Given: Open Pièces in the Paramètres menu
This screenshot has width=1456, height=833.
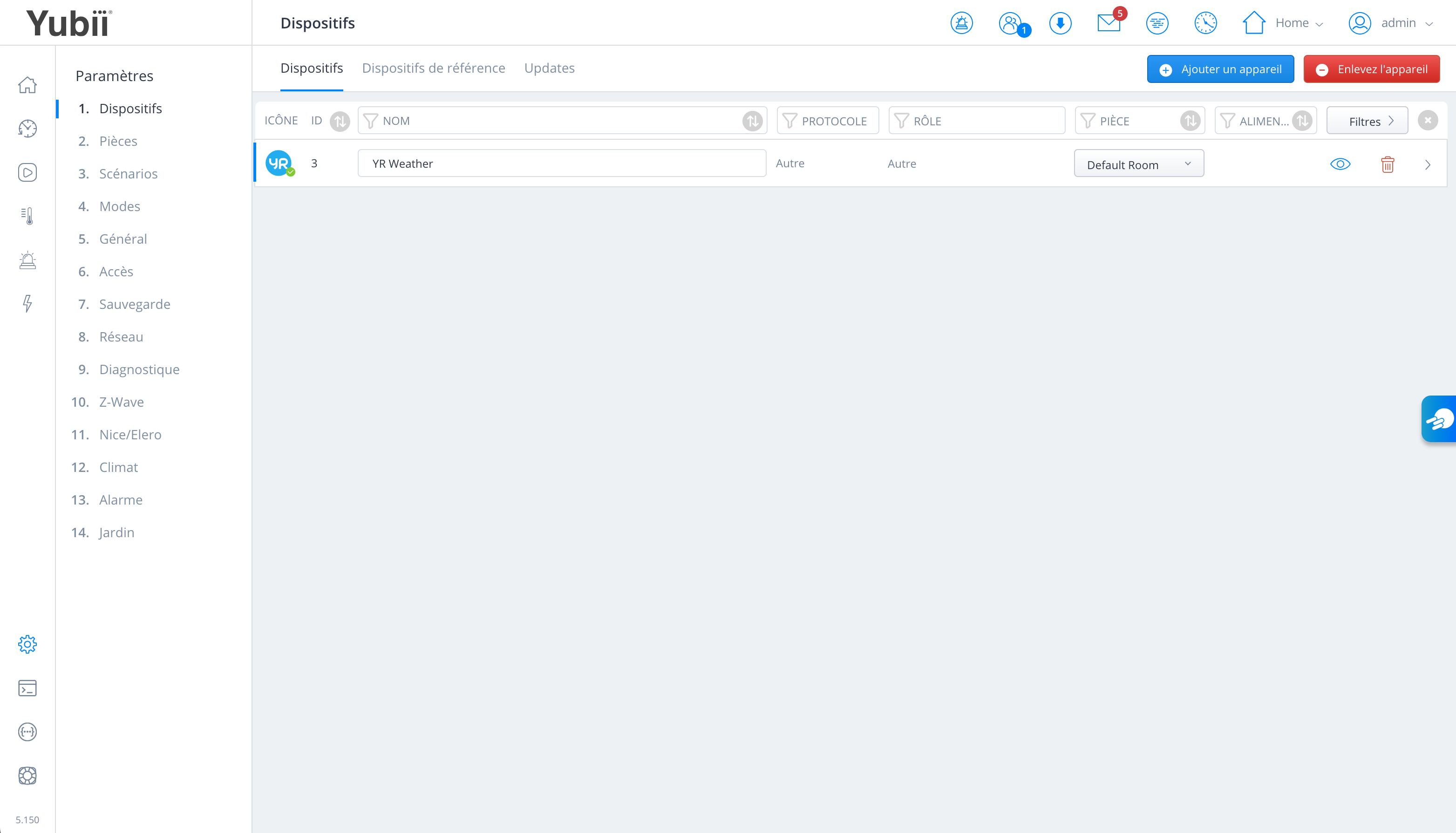Looking at the screenshot, I should 118,141.
